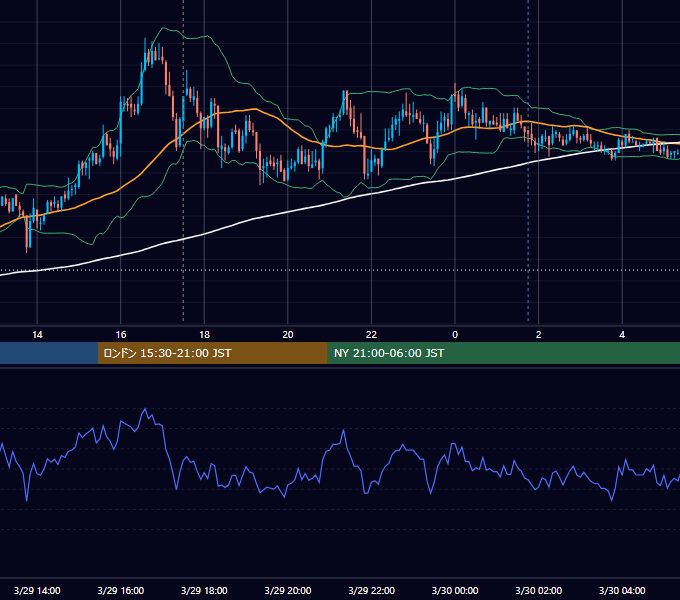
Task: Click the 3/30 04:00 date label
Action: [x=622, y=590]
